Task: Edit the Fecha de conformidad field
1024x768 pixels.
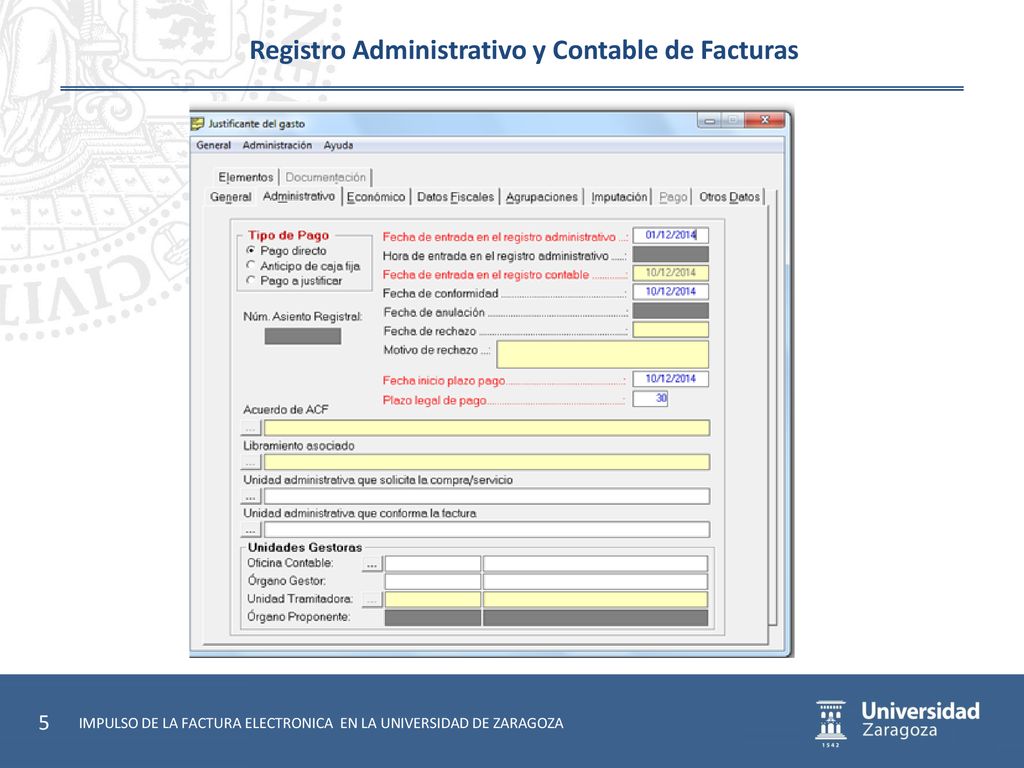Action: (671, 292)
